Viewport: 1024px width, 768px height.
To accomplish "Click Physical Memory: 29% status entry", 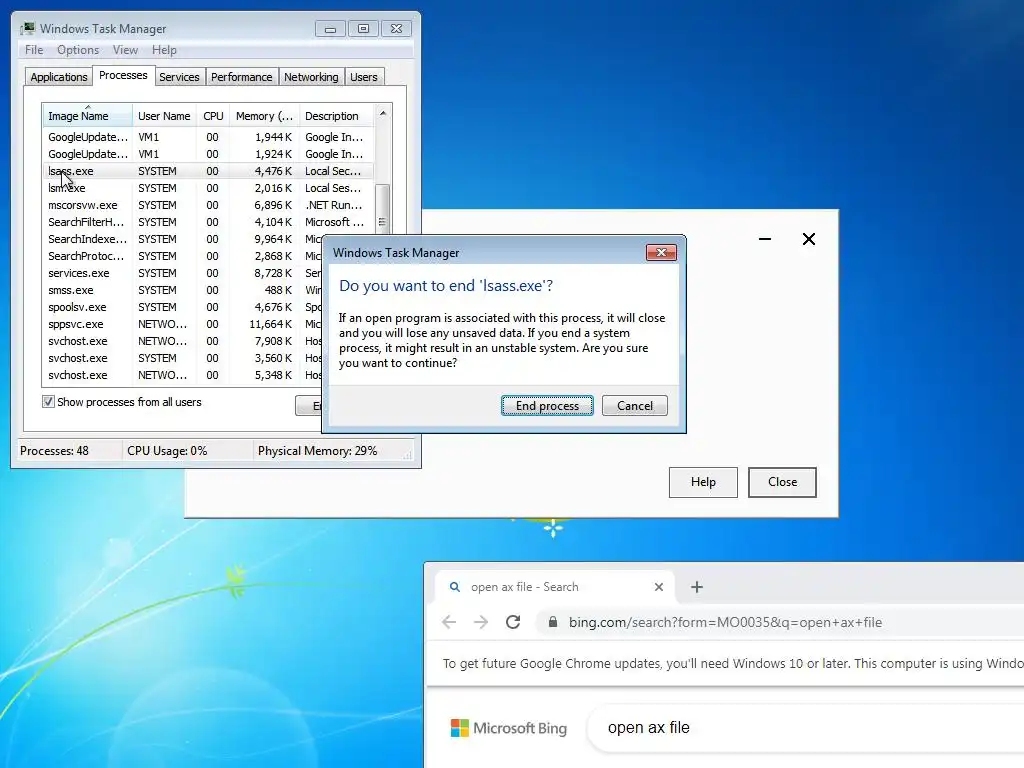I will (317, 451).
